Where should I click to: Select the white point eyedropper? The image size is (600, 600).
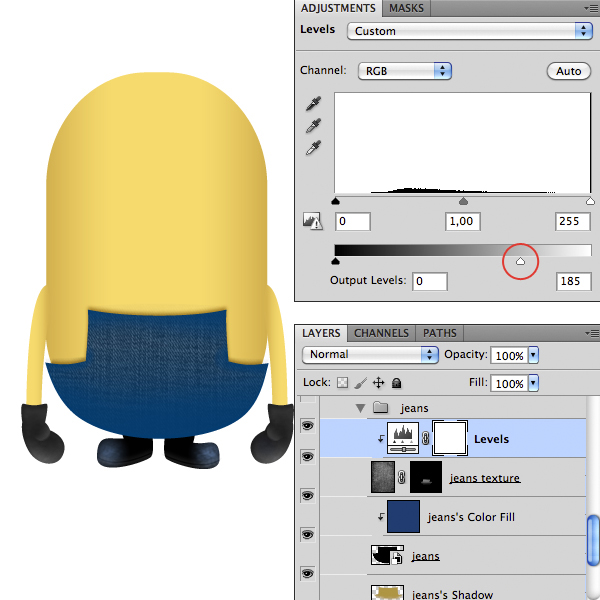pyautogui.click(x=313, y=148)
